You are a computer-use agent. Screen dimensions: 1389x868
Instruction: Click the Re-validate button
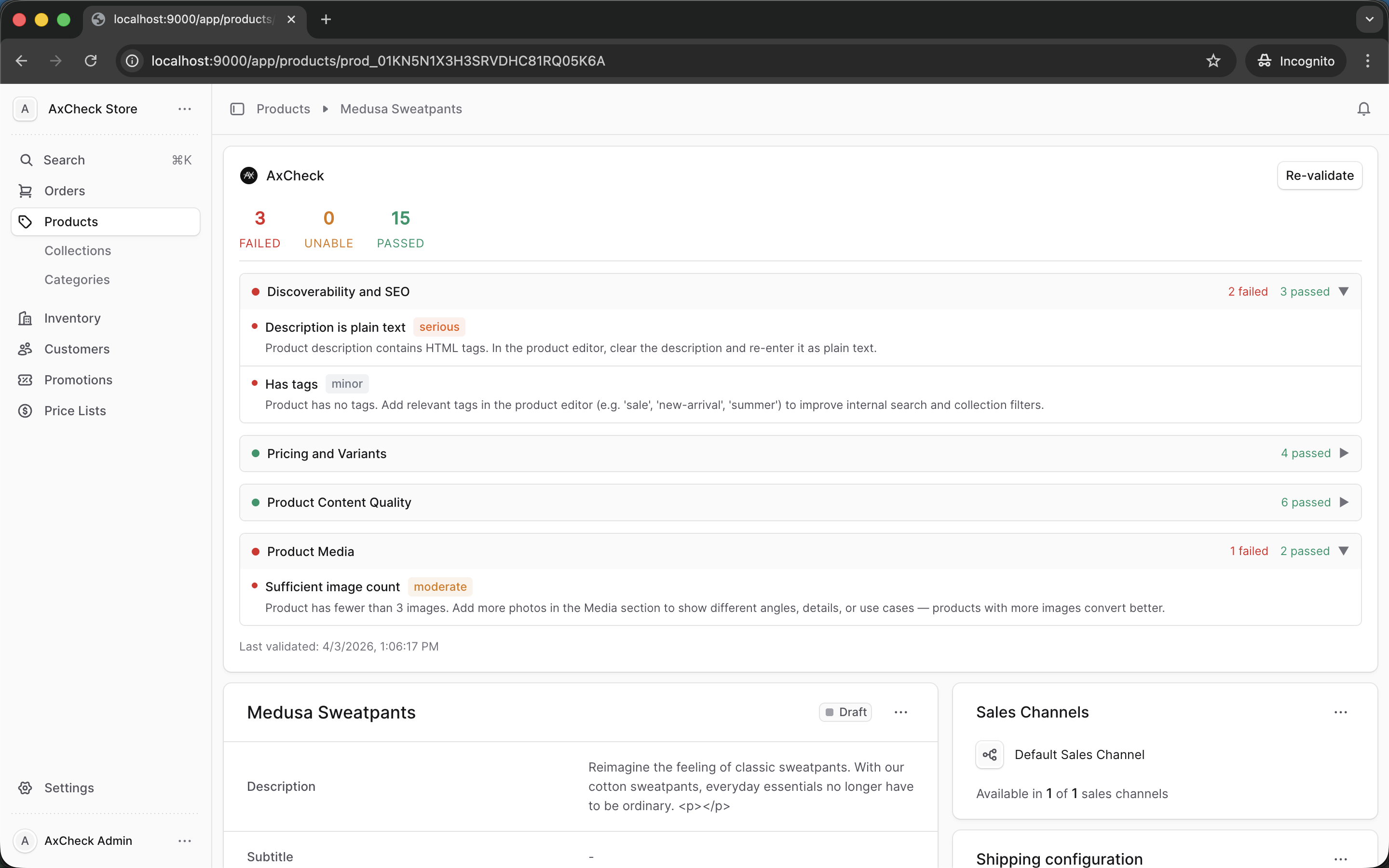1319,176
